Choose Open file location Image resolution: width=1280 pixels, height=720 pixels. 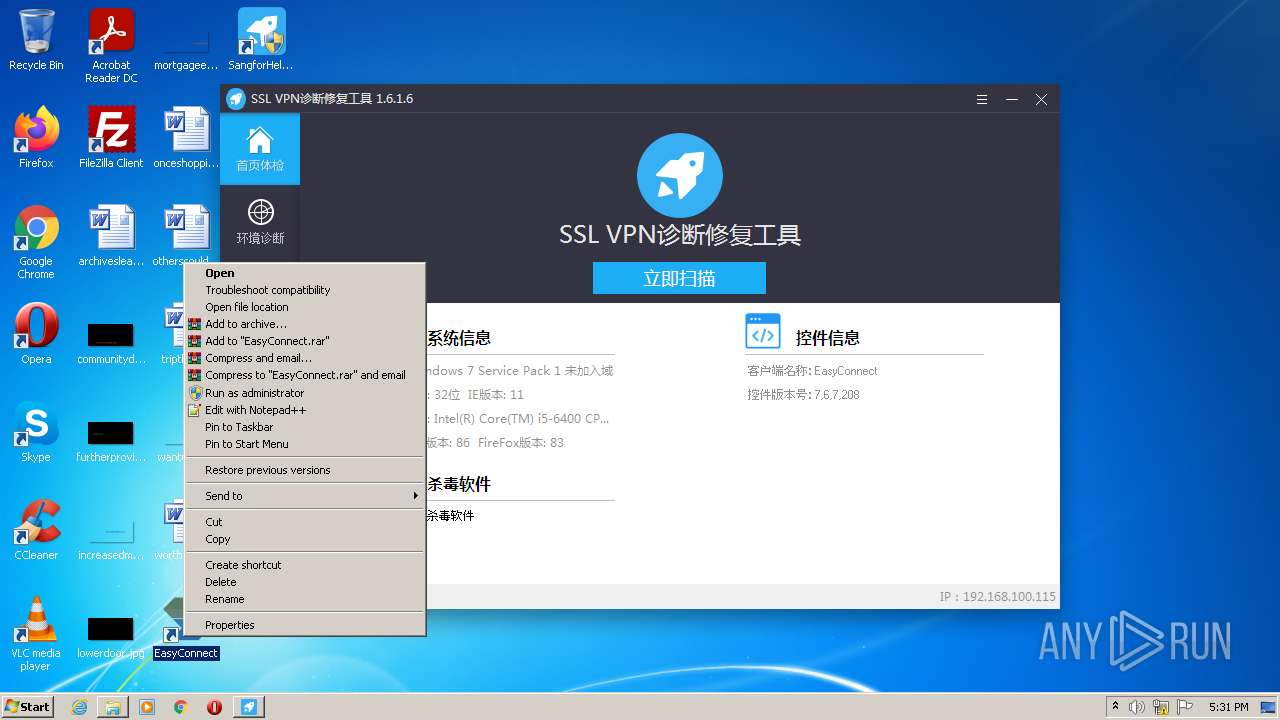click(305, 307)
